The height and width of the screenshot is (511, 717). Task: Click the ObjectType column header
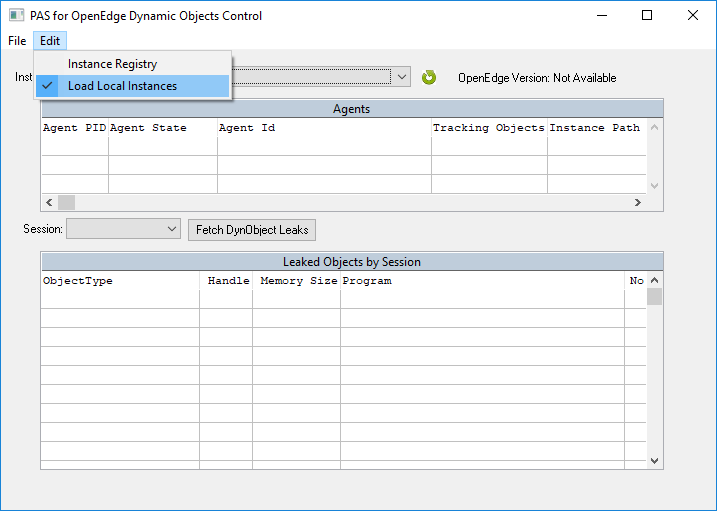[x=120, y=281]
